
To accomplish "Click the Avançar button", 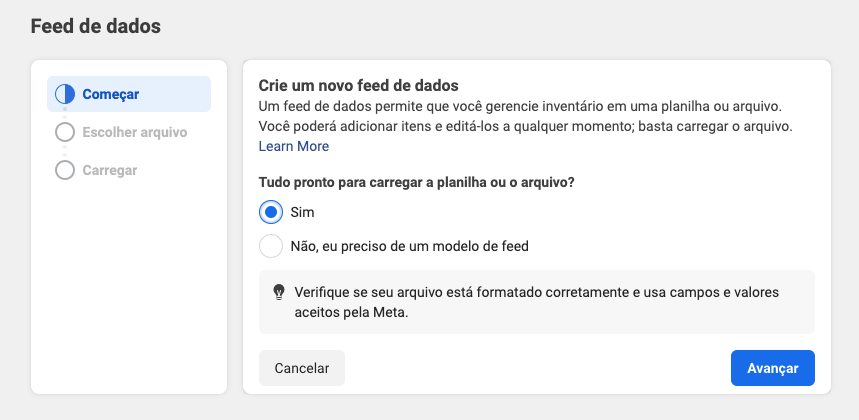I will tap(772, 368).
